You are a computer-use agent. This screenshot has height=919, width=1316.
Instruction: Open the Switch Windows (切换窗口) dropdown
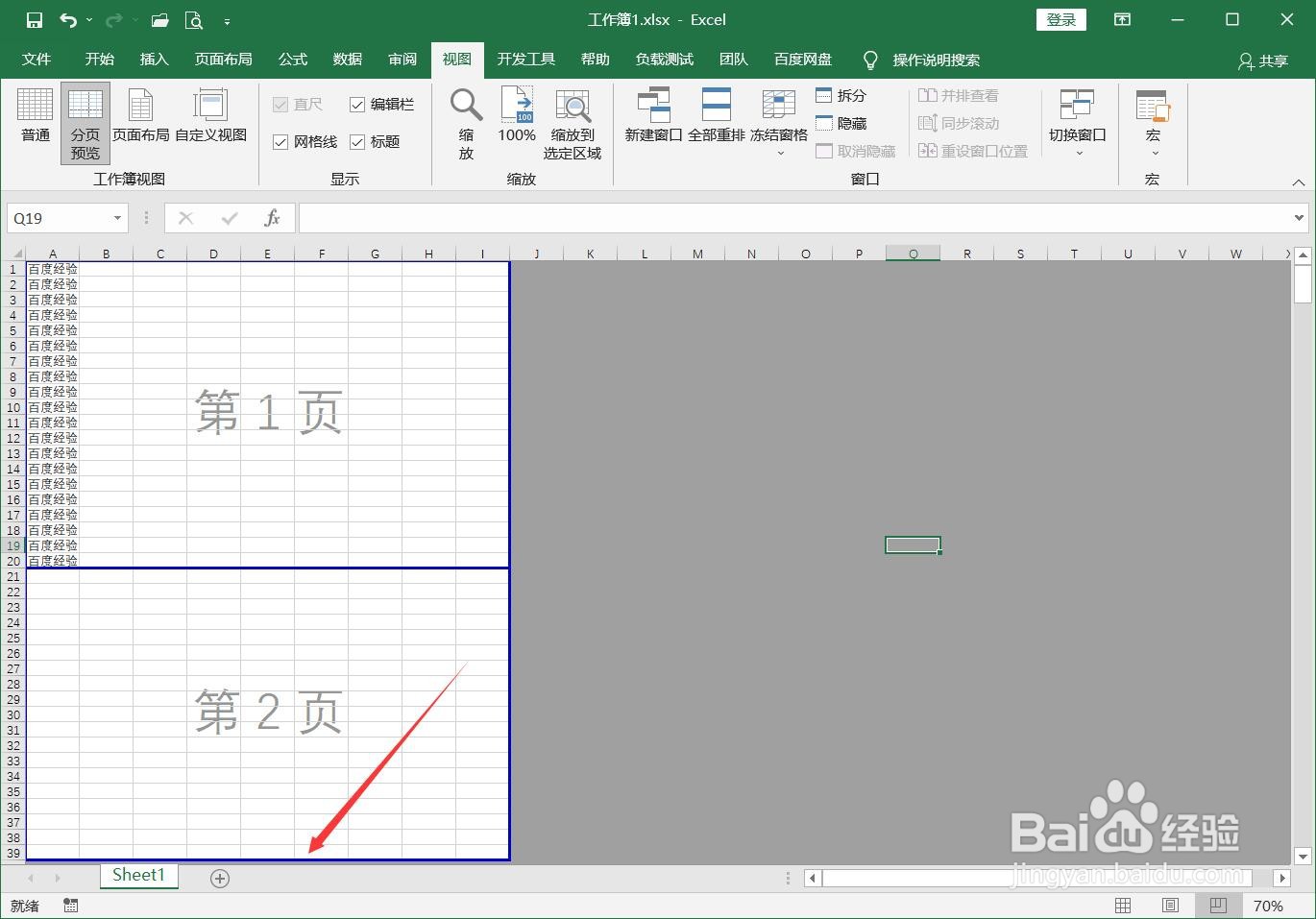click(1078, 123)
